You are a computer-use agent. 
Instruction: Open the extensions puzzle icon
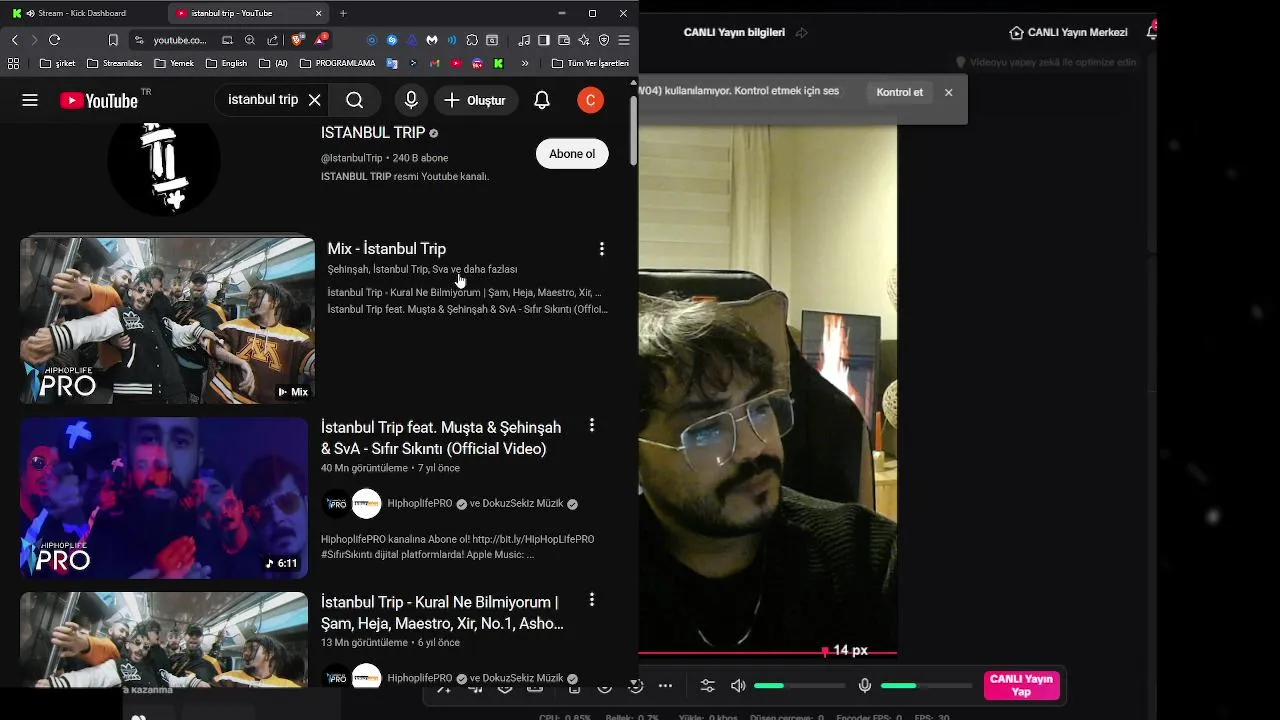pyautogui.click(x=472, y=40)
